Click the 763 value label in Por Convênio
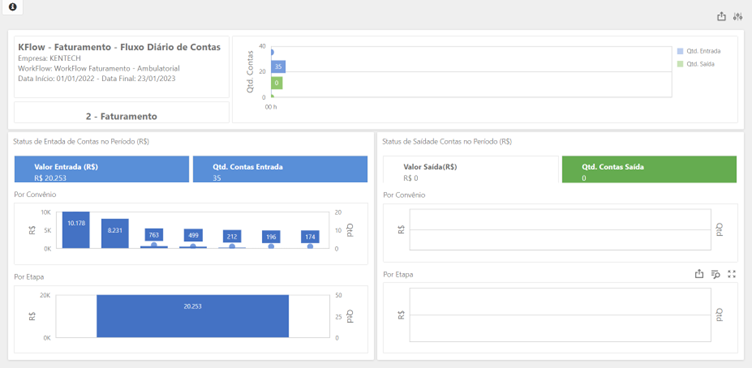The height and width of the screenshot is (368, 752). (x=154, y=235)
